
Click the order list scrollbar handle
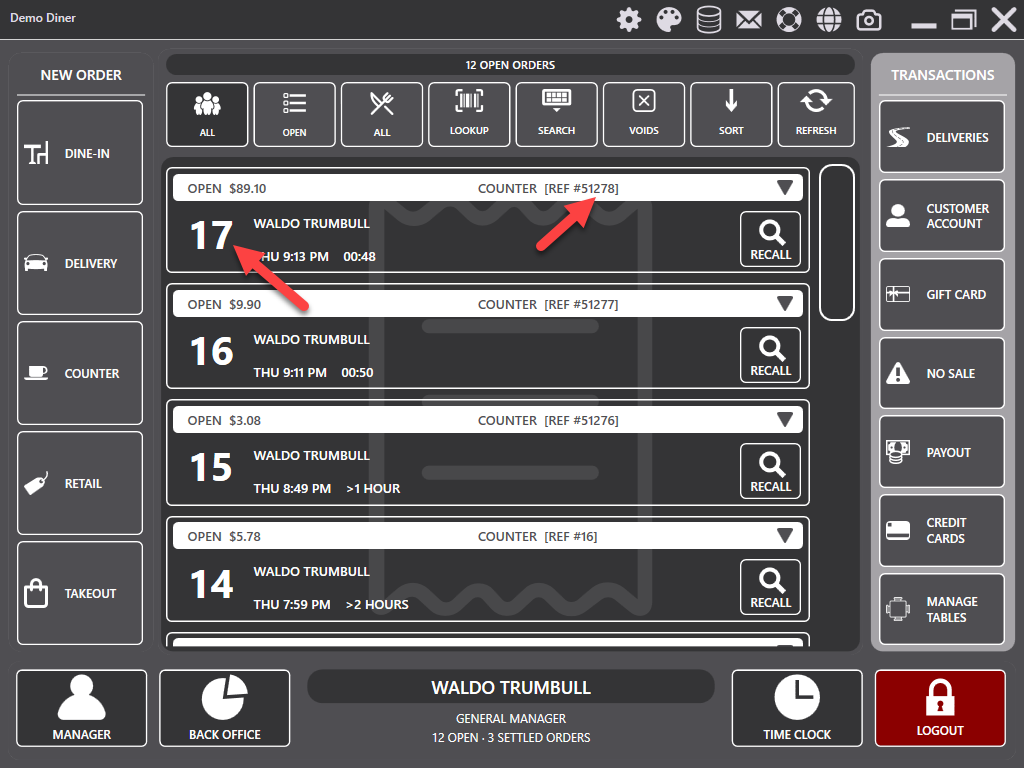click(x=836, y=243)
